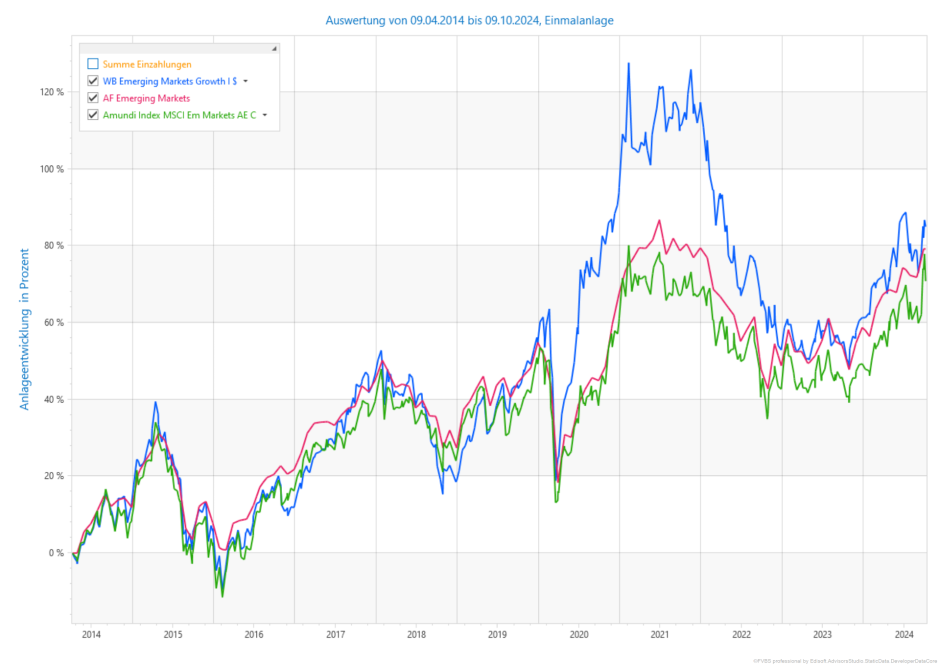Screen dimensions: 940x665
Task: Click the 2014 year label on the x-axis
Action: tap(91, 633)
